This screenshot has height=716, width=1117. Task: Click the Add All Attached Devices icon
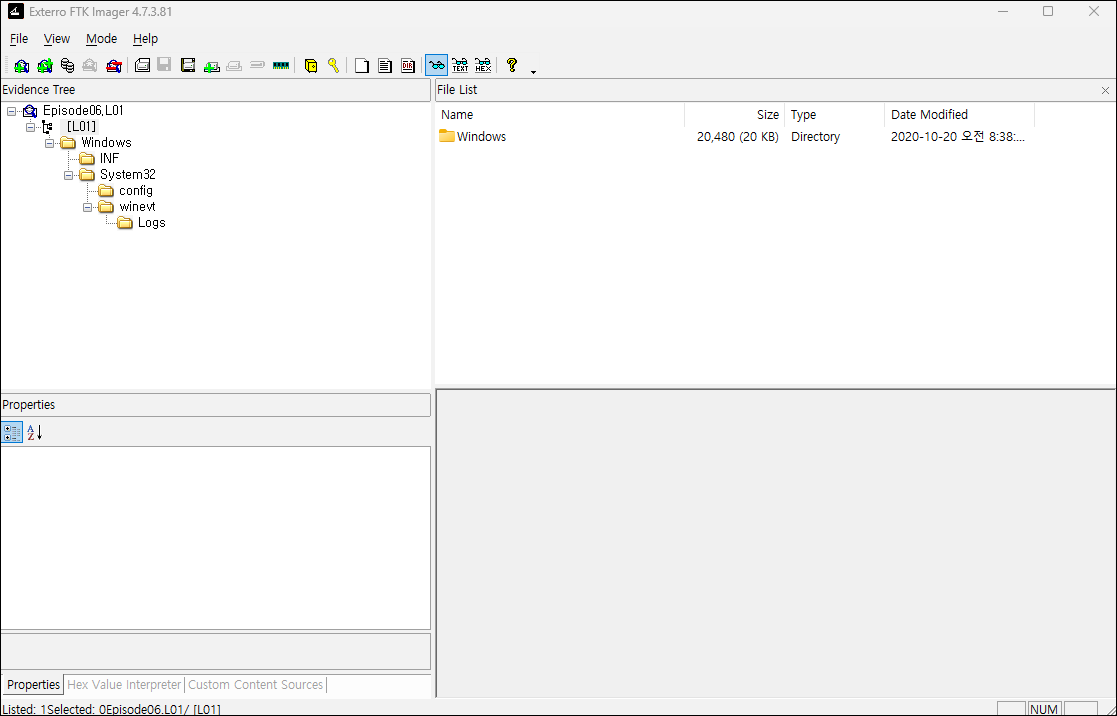click(44, 66)
